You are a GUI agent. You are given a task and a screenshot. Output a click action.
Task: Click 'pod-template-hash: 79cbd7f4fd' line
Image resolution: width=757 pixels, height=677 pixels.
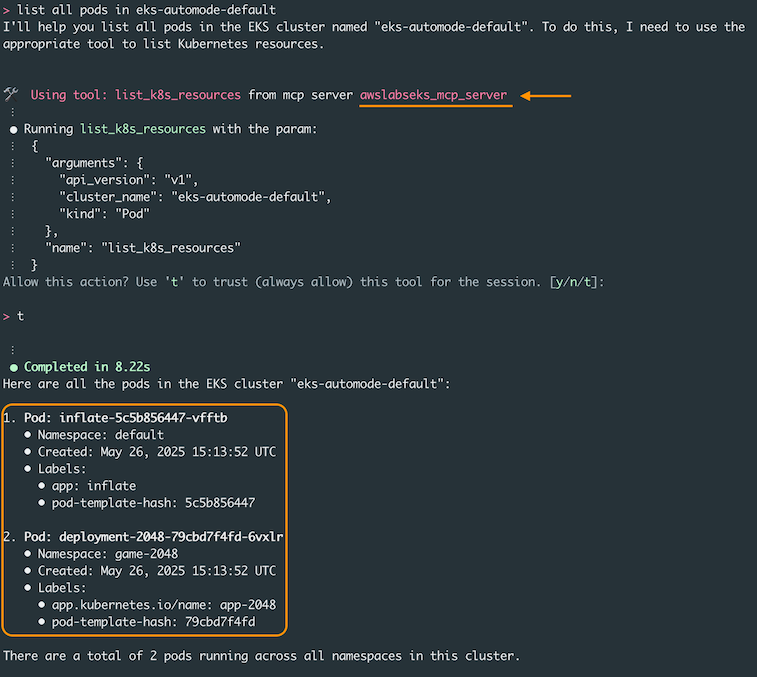coord(154,622)
